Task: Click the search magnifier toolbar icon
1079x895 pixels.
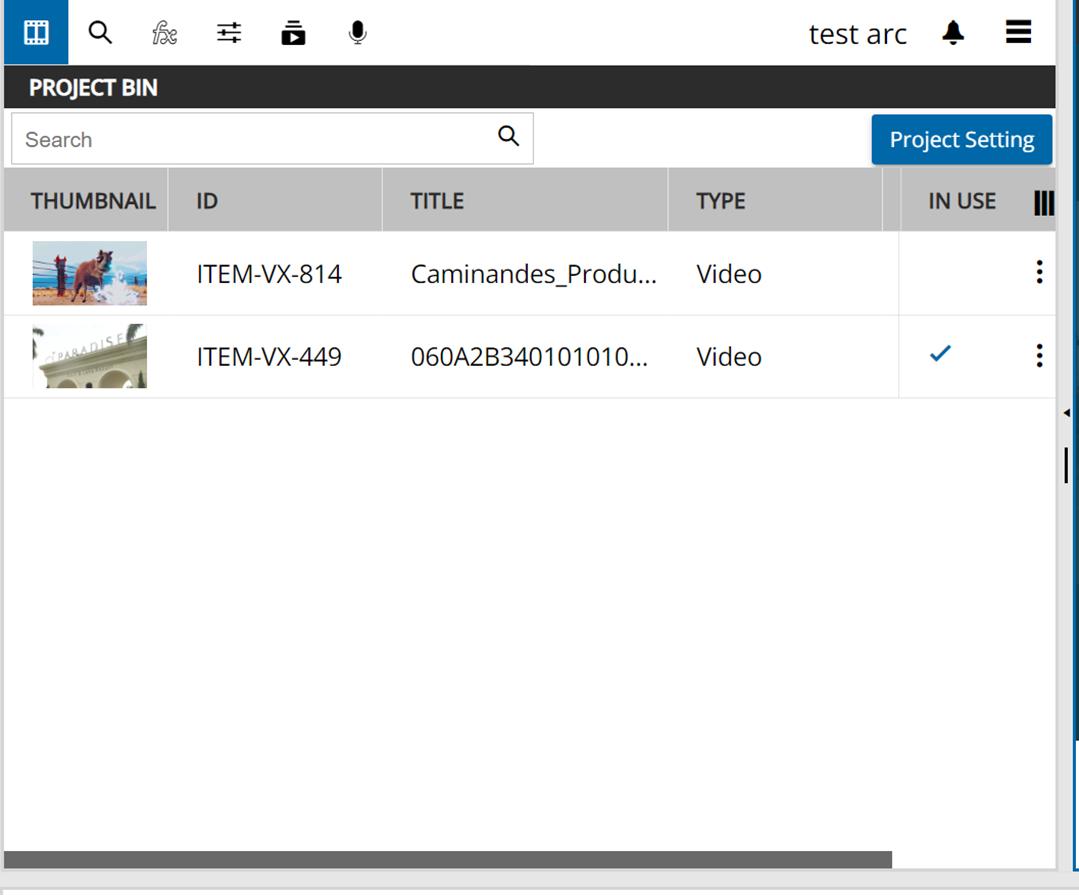Action: (100, 33)
